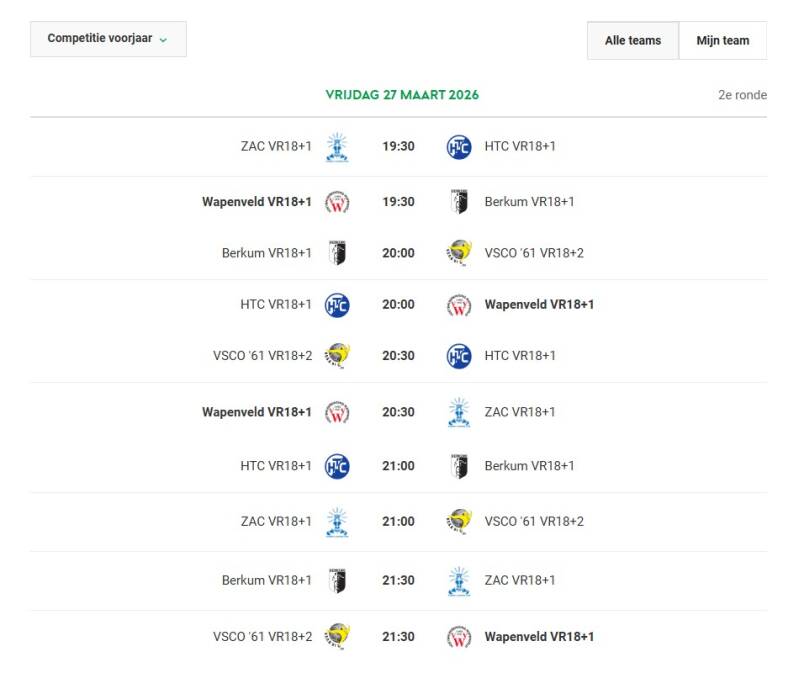
Task: Click the 2e ronde round label
Action: click(742, 95)
